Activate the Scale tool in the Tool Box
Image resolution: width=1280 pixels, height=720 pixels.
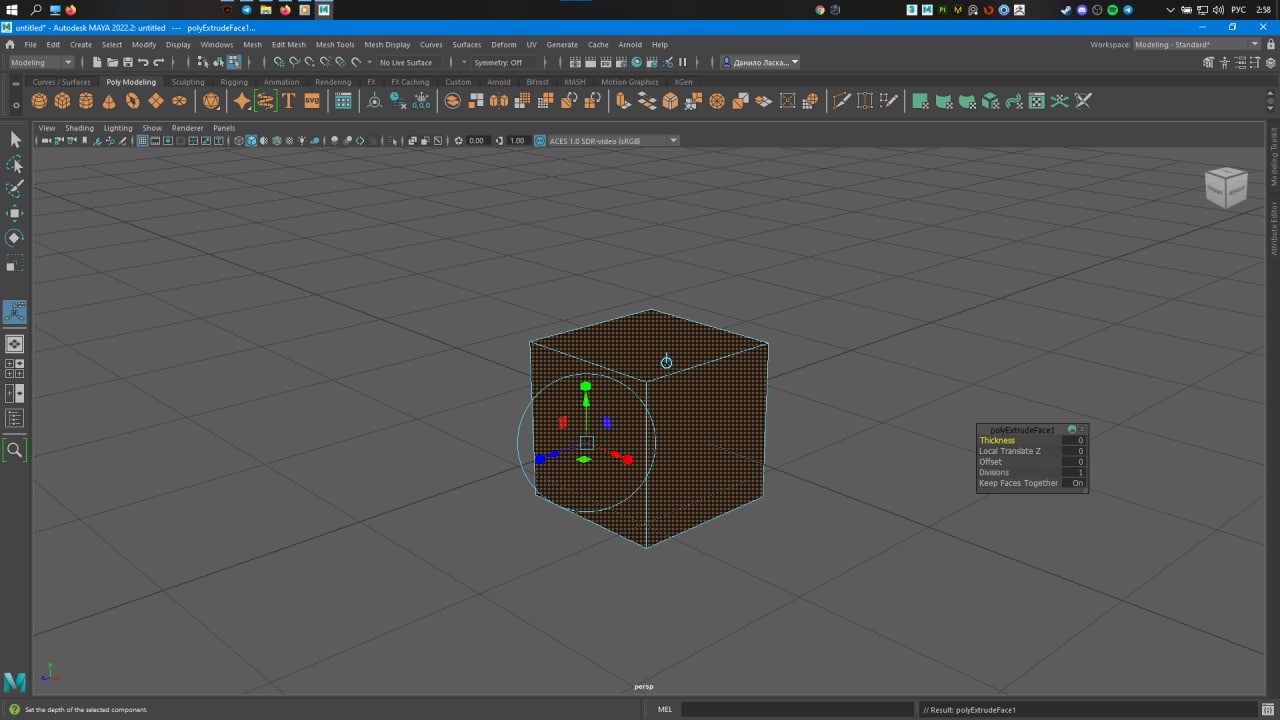coord(15,264)
